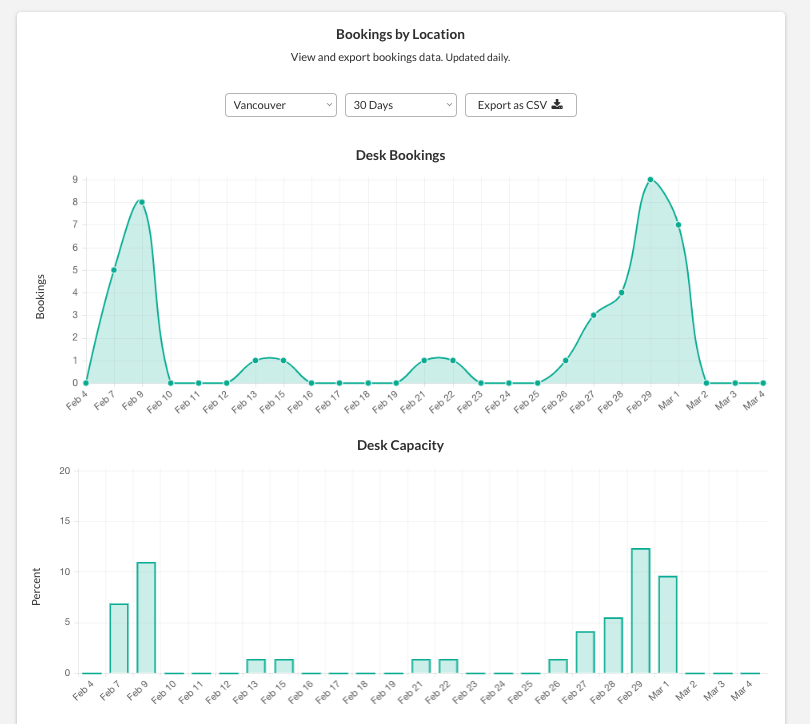Click the Feb 13 data point on the line chart
Viewport: 810px width, 724px height.
tap(255, 360)
